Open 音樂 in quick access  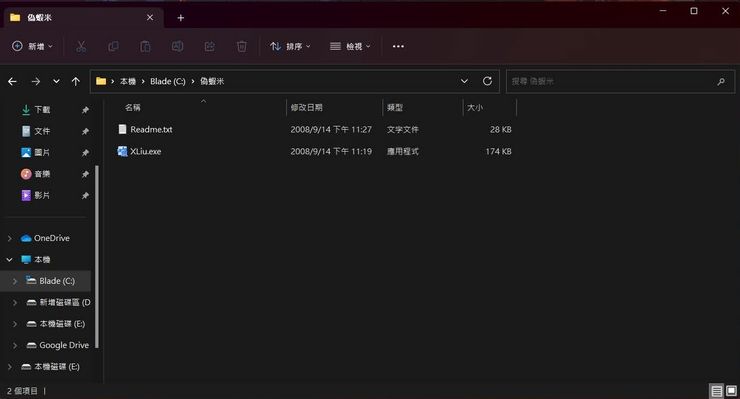tap(42, 174)
